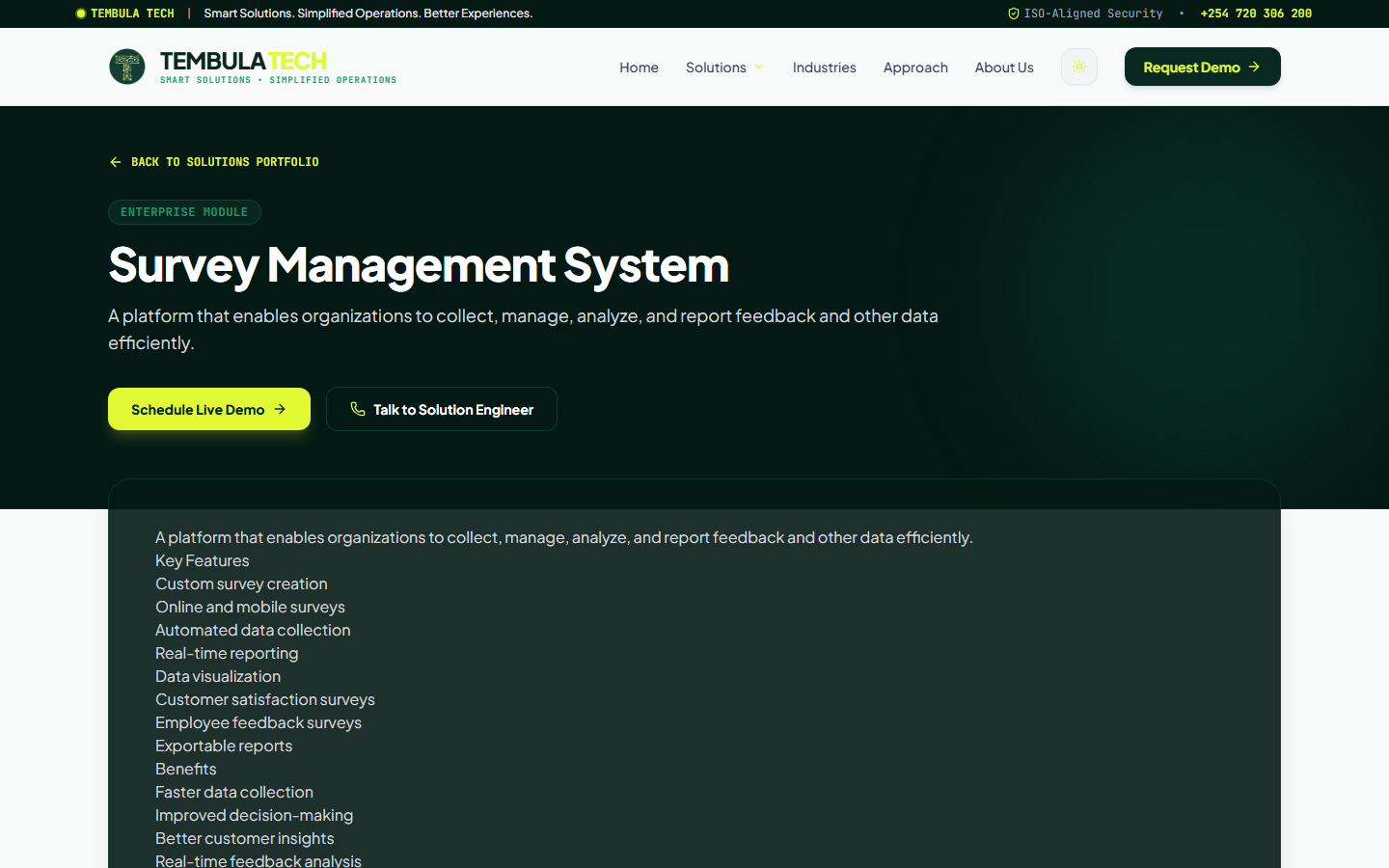This screenshot has width=1389, height=868.
Task: Select the 'Custom survey creation' line
Action: click(241, 583)
